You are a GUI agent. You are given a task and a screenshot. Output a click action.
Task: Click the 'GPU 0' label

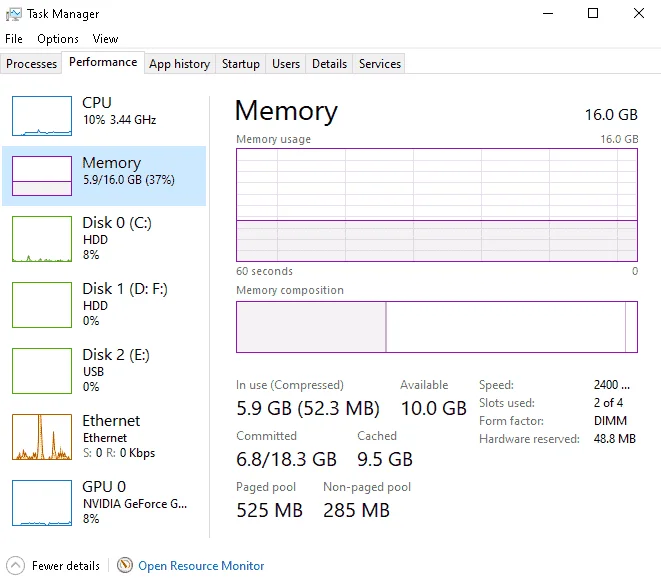(x=104, y=486)
